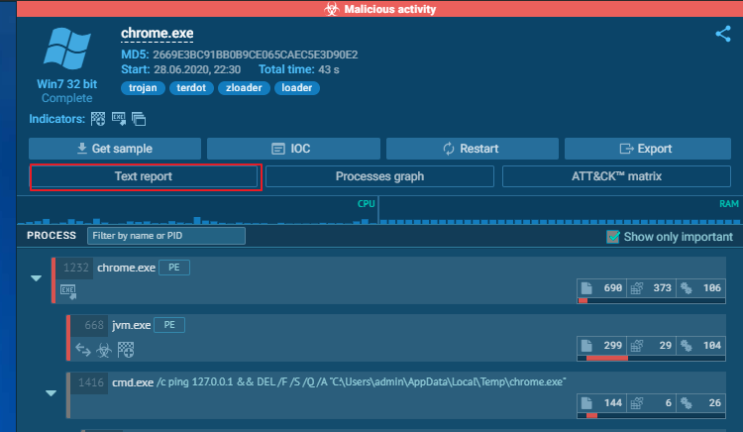
Task: Open the Processes graph view
Action: [380, 176]
